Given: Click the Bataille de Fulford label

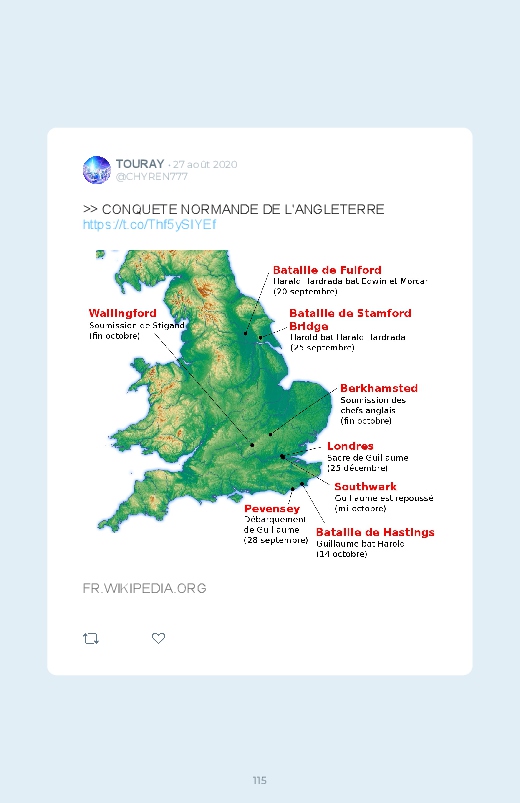Looking at the screenshot, I should click(327, 270).
